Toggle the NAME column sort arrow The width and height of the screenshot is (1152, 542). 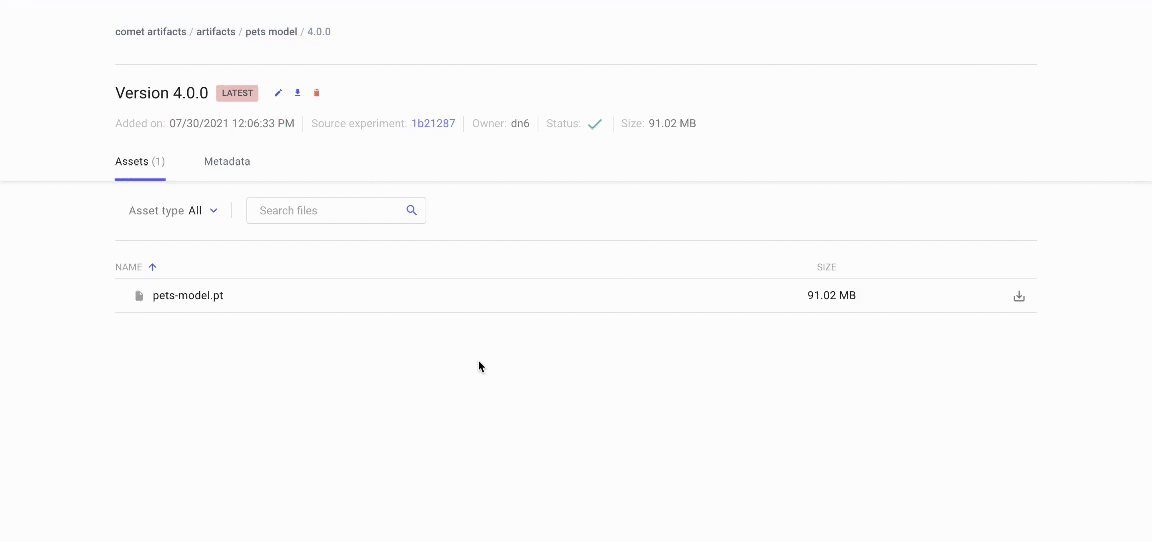153,267
